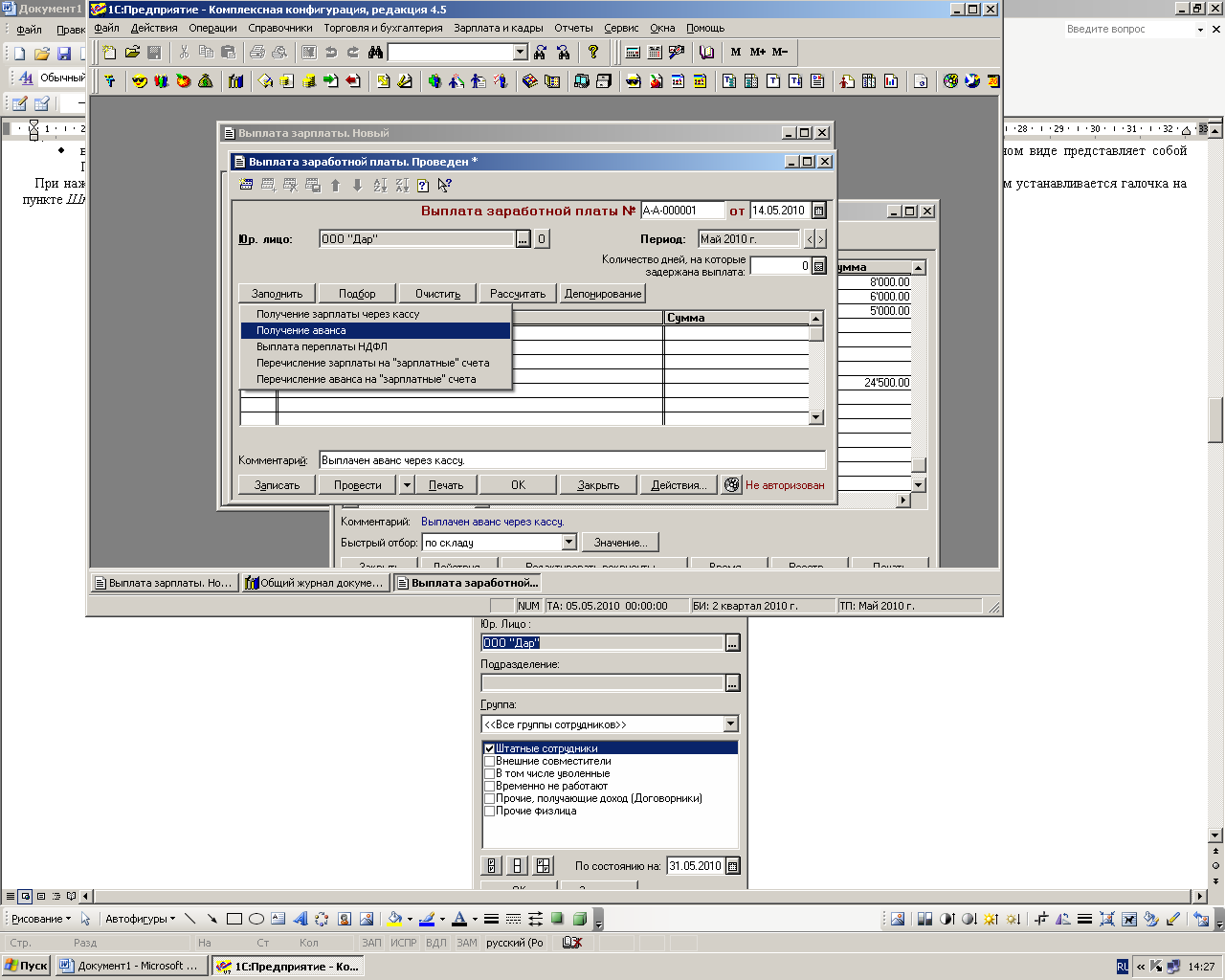
Task: Click the move row down arrow icon
Action: point(358,185)
